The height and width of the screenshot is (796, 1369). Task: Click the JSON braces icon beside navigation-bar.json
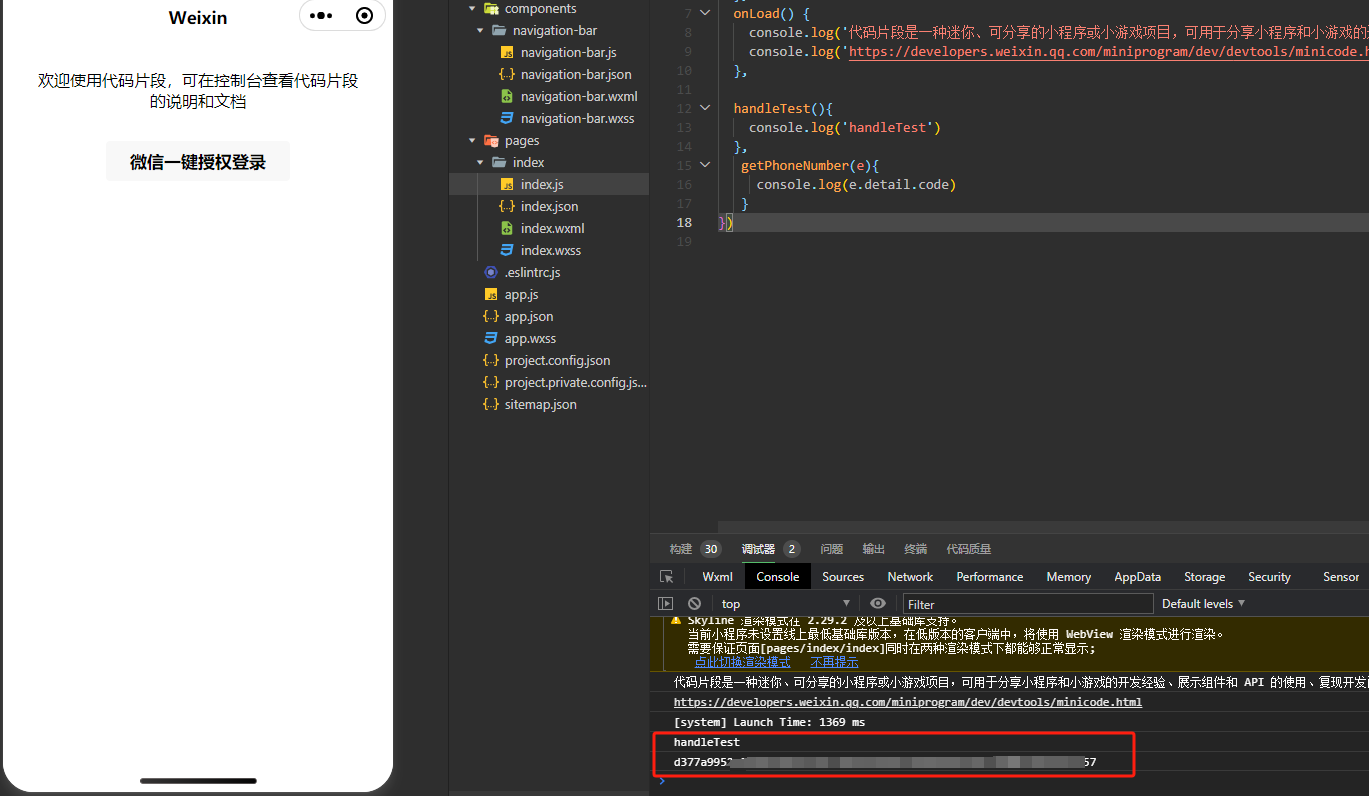click(x=507, y=75)
